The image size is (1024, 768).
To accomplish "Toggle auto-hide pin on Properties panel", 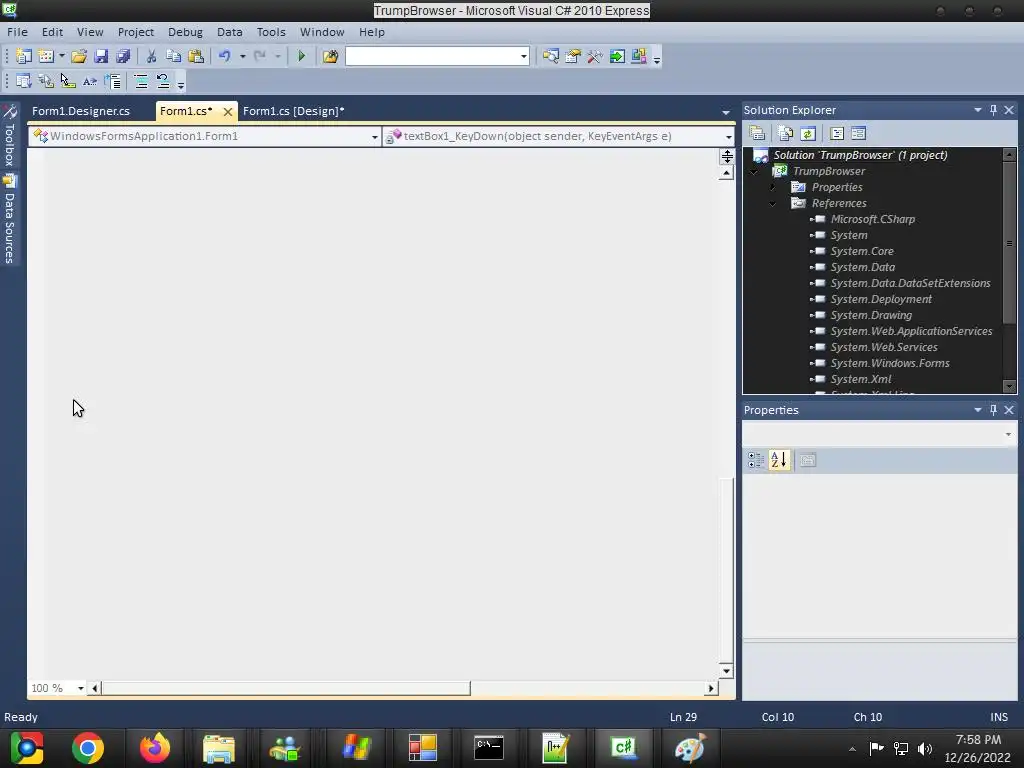I will (993, 409).
